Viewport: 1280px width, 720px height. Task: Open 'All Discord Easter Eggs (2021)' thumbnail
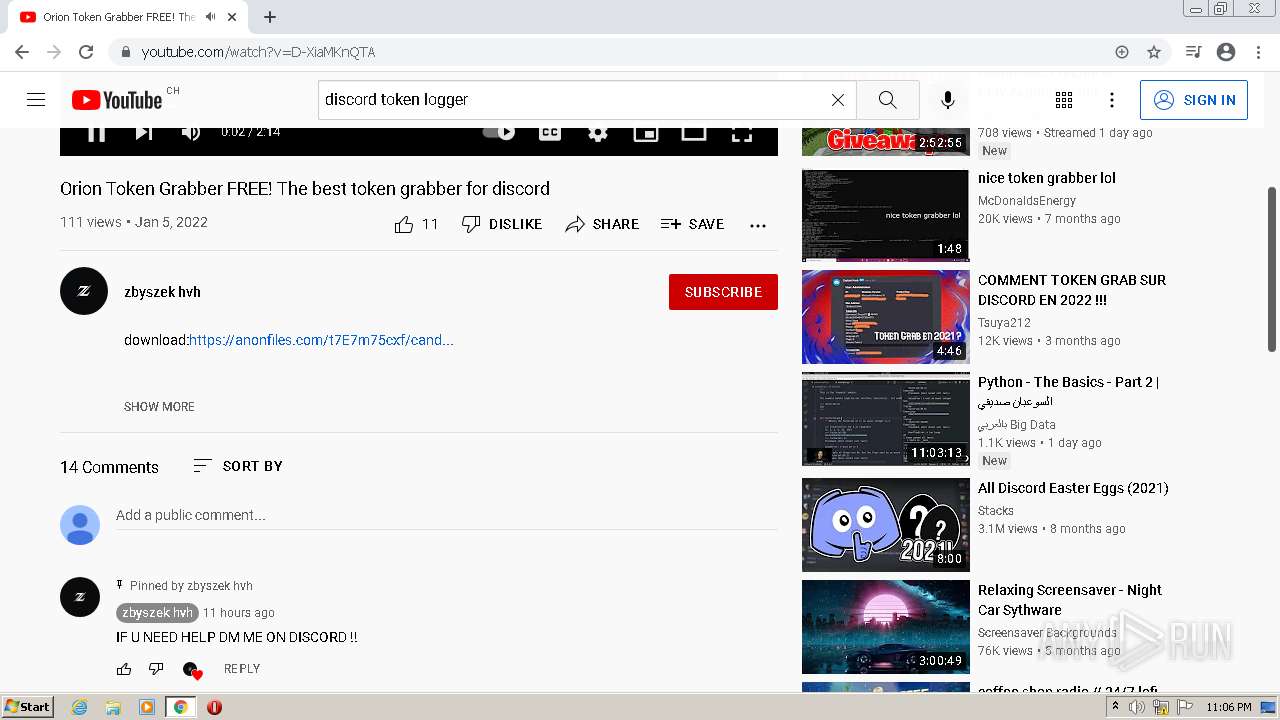[885, 525]
